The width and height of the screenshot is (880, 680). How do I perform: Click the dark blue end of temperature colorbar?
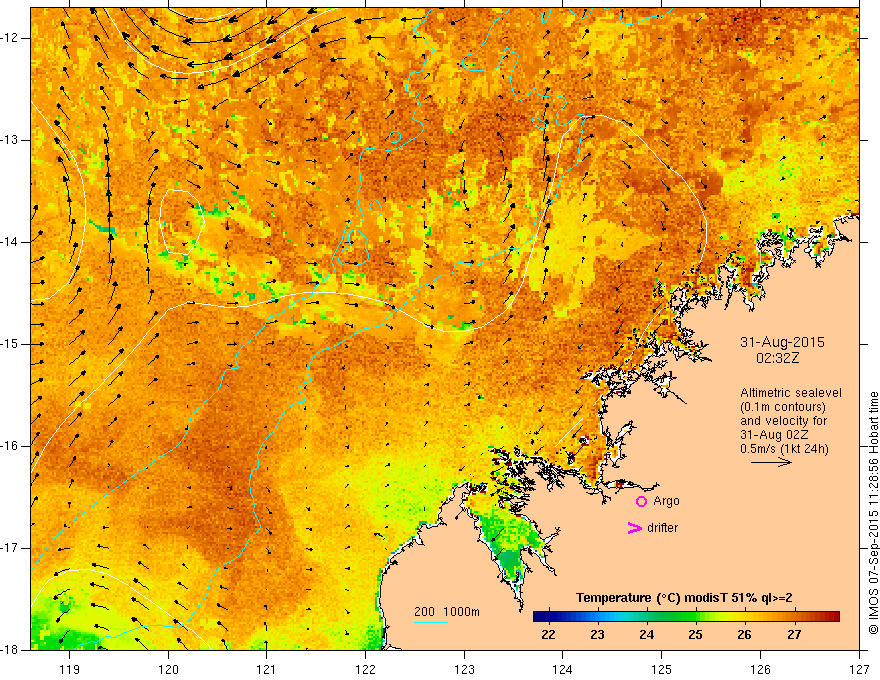[540, 616]
